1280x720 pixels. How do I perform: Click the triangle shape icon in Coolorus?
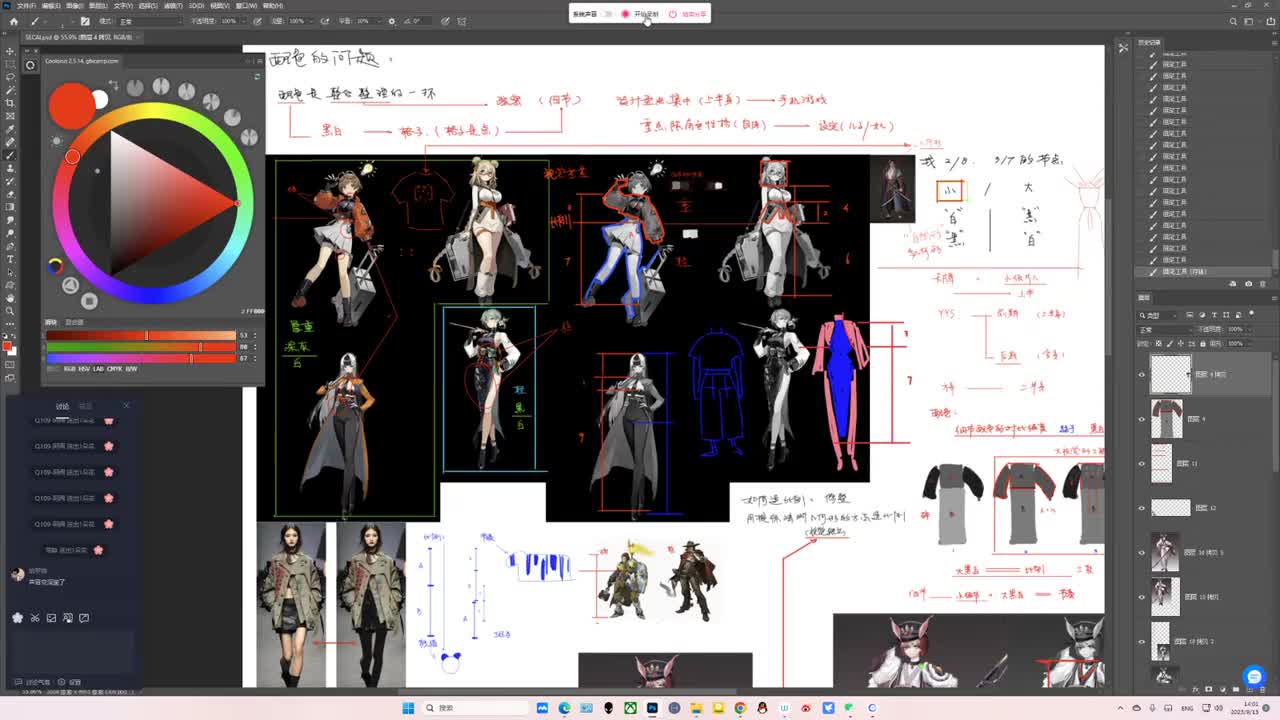tap(70, 286)
